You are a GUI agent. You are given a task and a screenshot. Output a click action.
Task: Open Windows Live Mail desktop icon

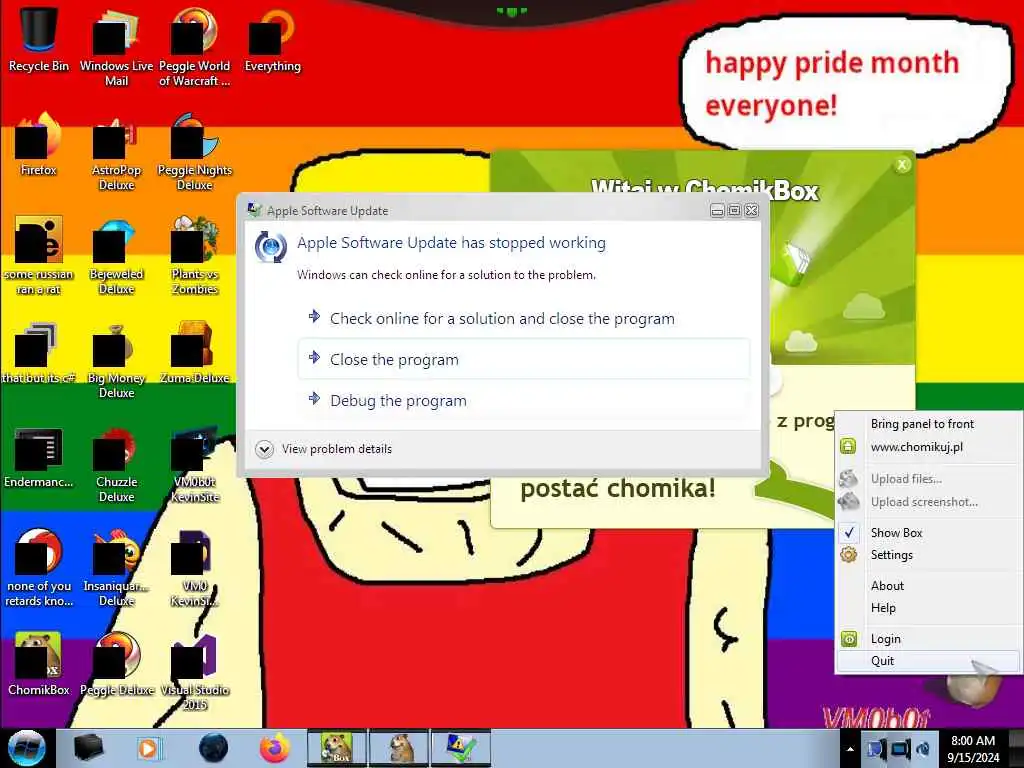116,47
